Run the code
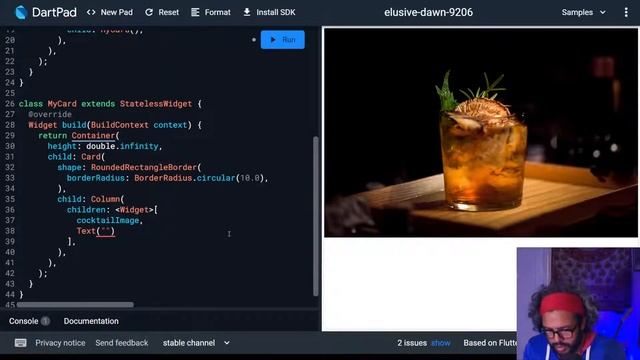This screenshot has height=360, width=640. pos(282,40)
